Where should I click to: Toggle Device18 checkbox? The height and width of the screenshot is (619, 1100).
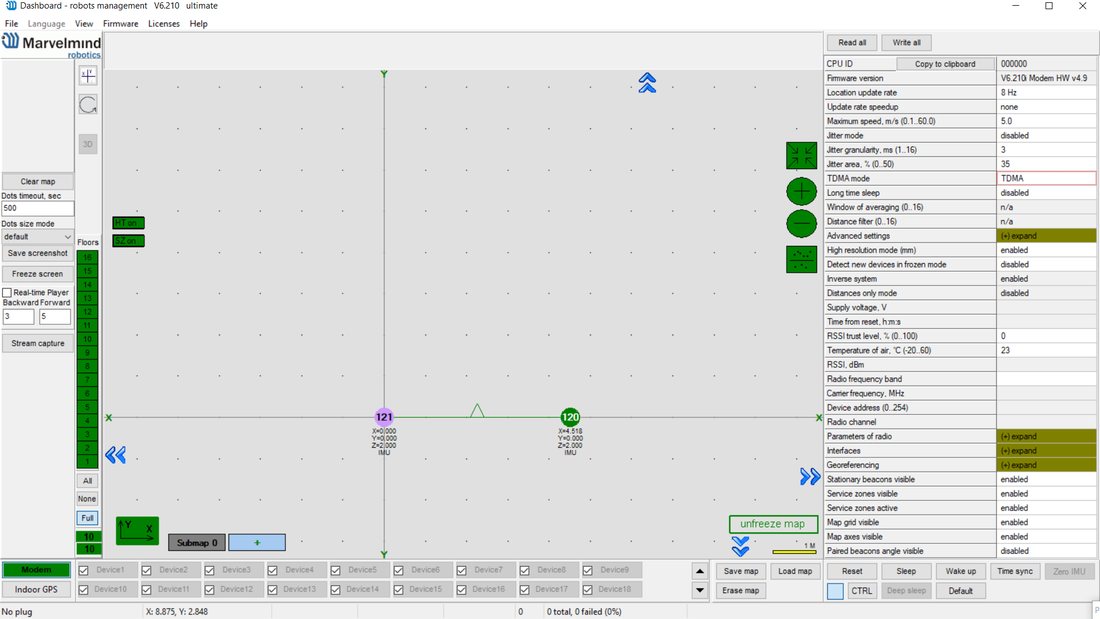(x=588, y=590)
